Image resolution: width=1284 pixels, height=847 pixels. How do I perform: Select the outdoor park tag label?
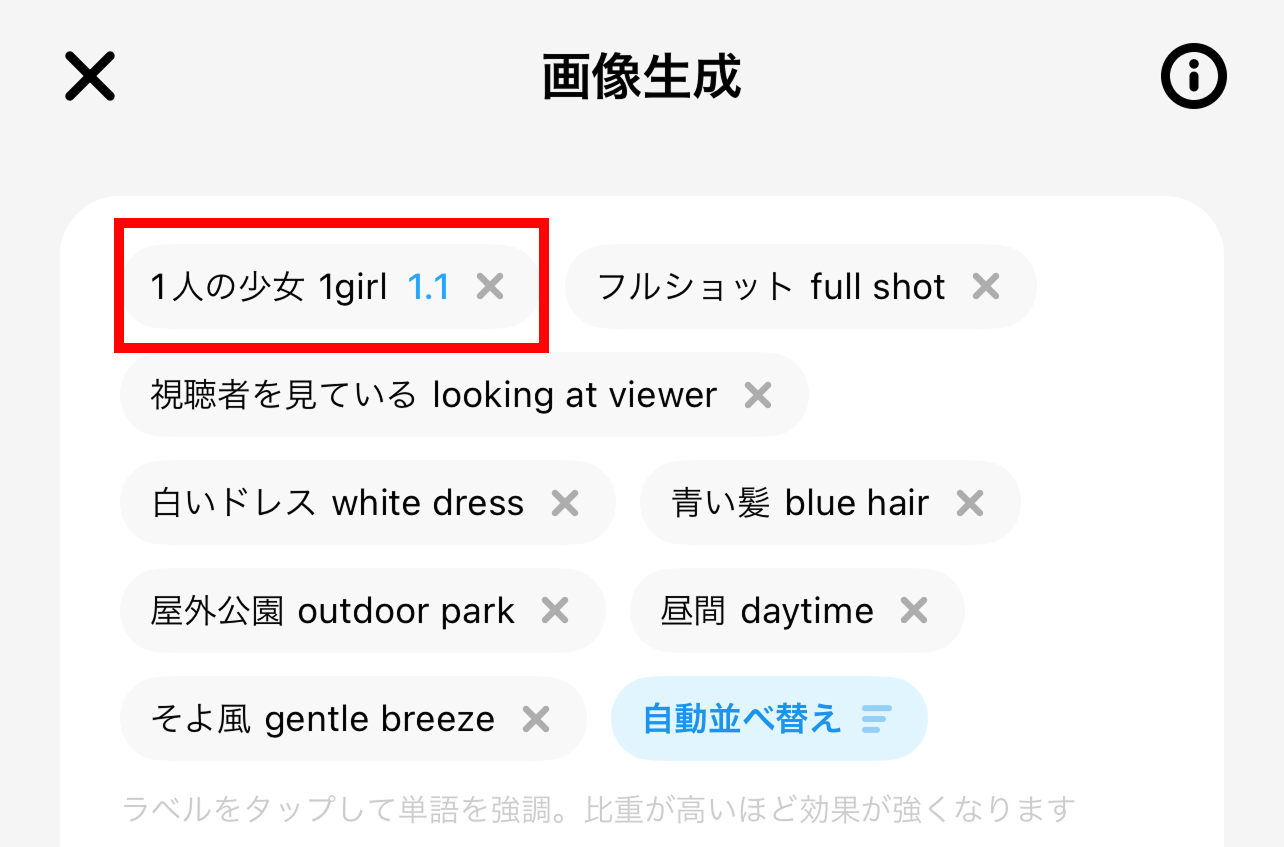click(332, 611)
